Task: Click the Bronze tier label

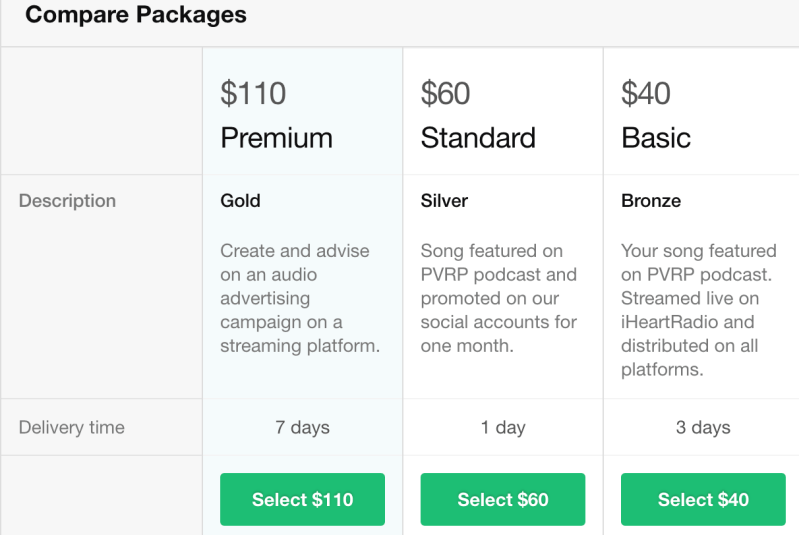Action: tap(651, 201)
